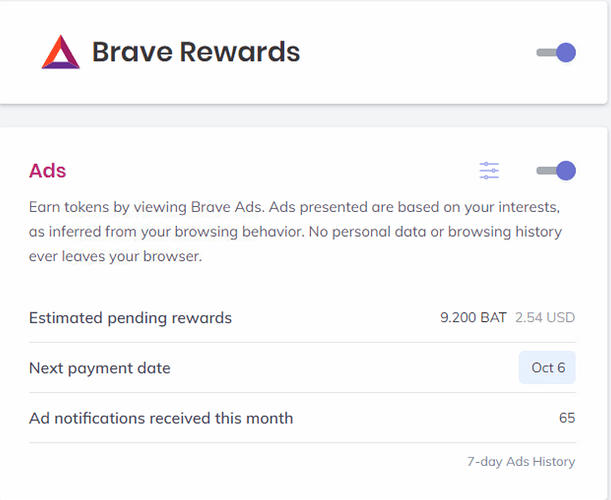The height and width of the screenshot is (500, 611).
Task: Click the Estimated pending rewards label
Action: point(130,318)
